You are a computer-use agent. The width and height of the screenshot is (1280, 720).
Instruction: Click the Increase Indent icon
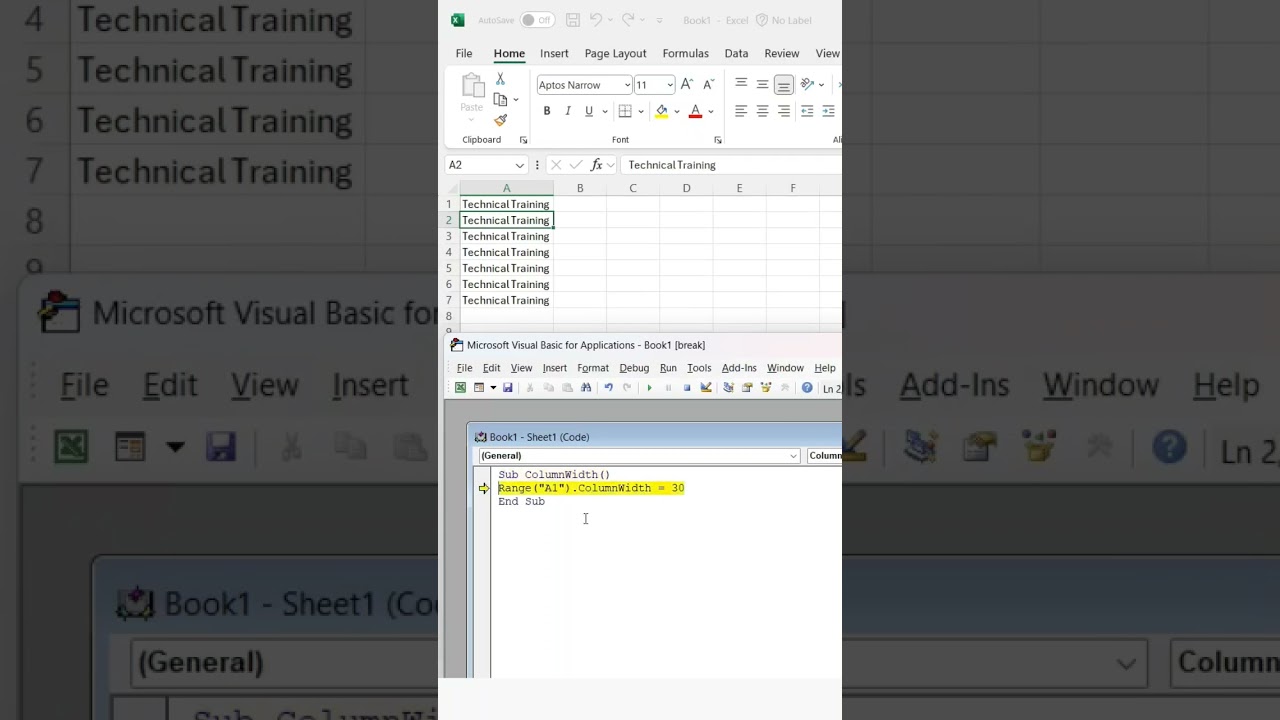828,111
